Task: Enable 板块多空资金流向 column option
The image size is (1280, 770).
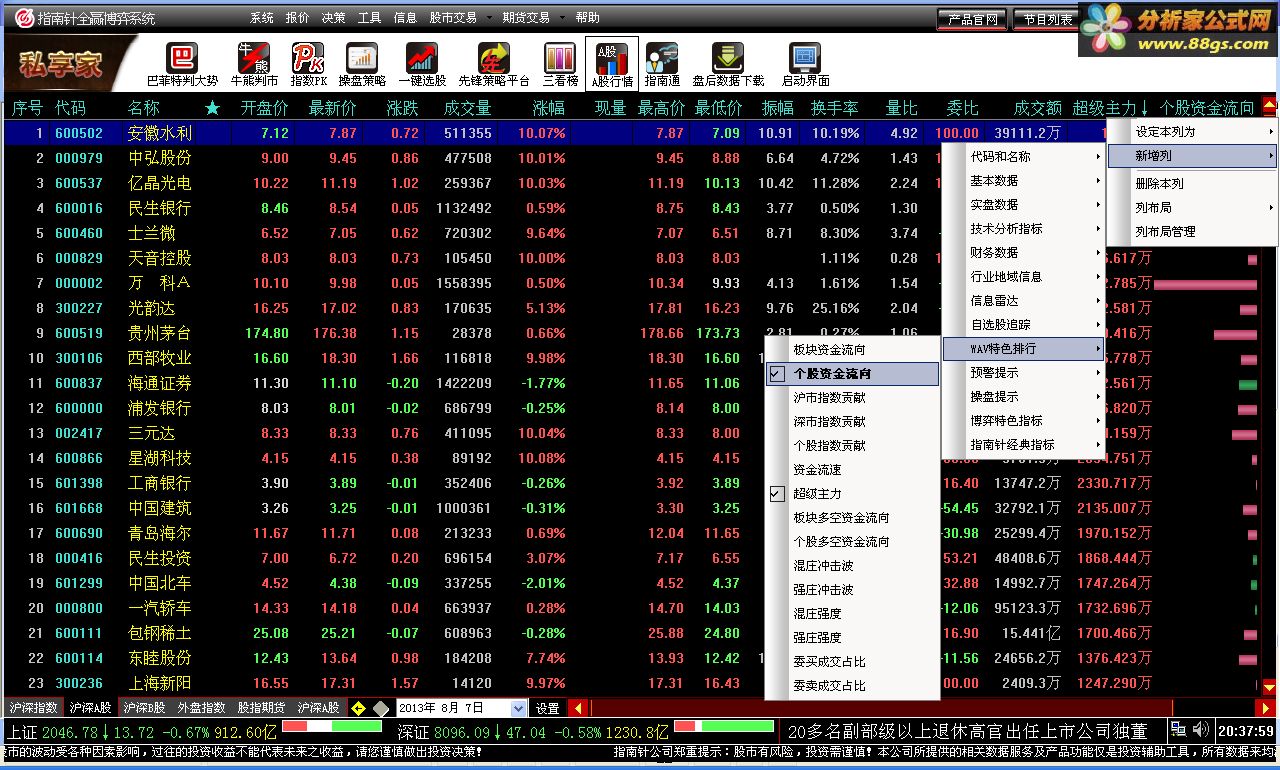Action: (x=852, y=518)
